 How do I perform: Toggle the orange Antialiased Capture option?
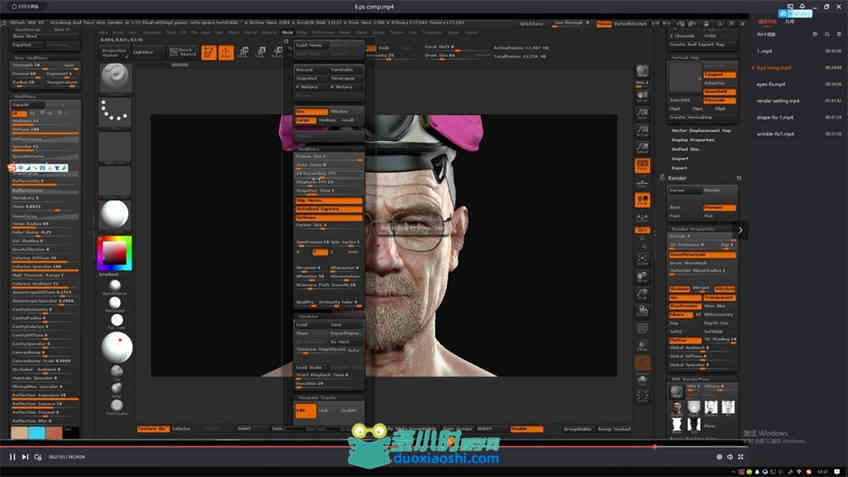(x=329, y=209)
